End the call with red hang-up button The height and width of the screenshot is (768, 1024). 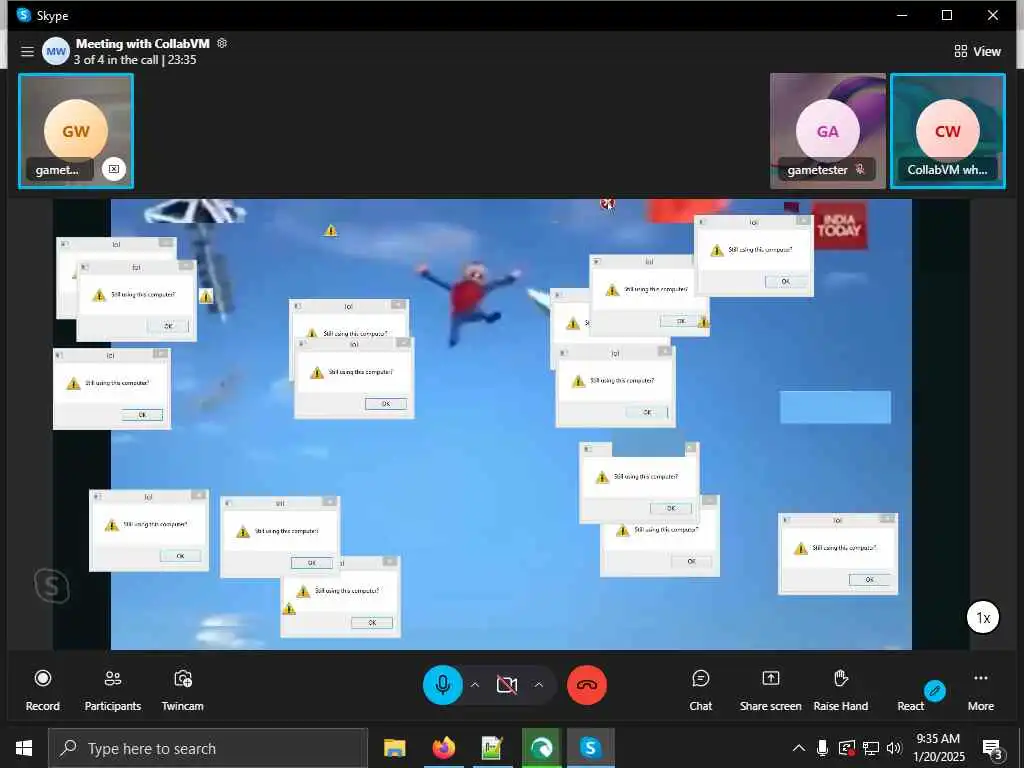(x=587, y=685)
